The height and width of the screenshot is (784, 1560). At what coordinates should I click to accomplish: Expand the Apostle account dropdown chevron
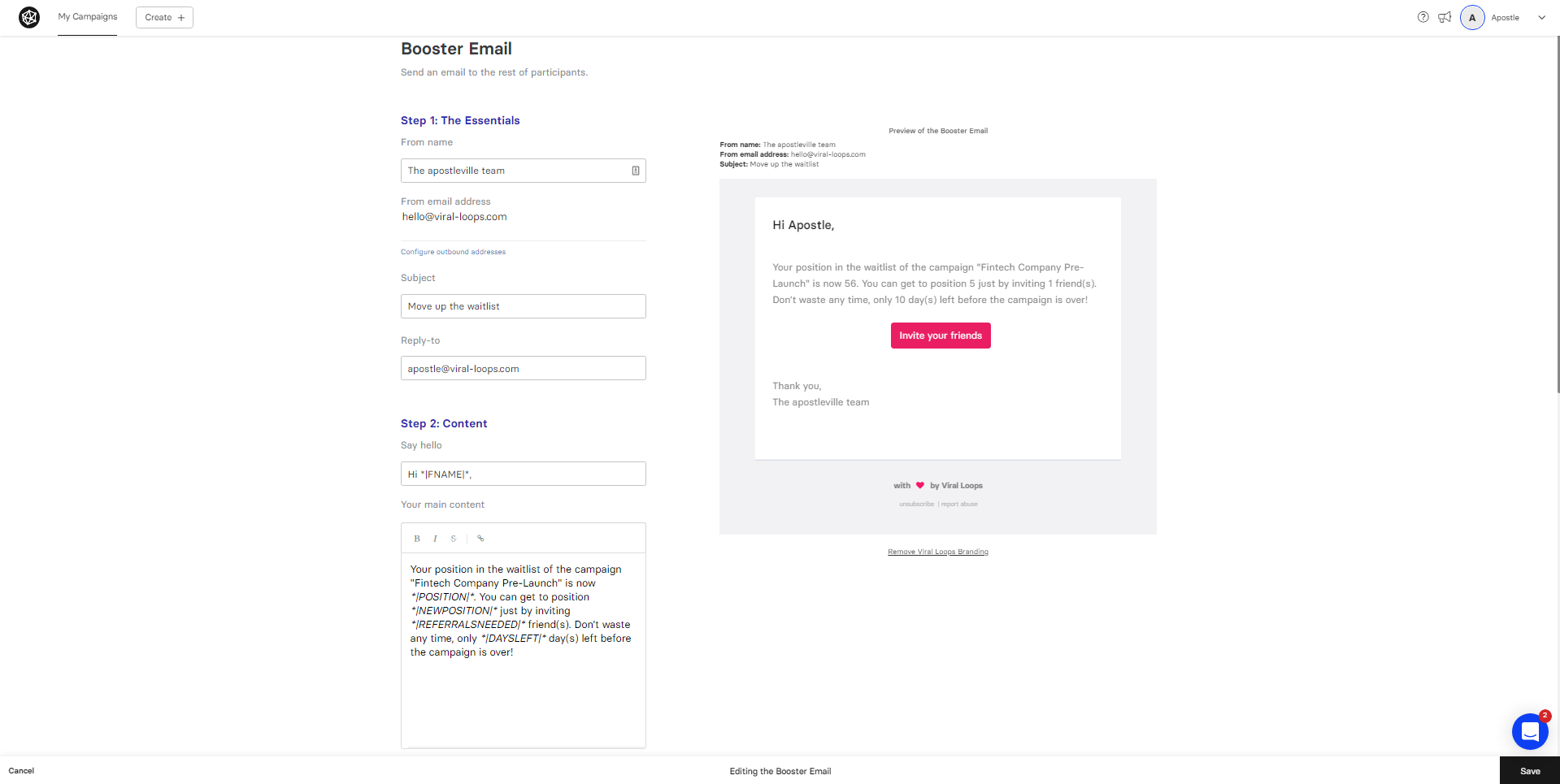tap(1541, 17)
